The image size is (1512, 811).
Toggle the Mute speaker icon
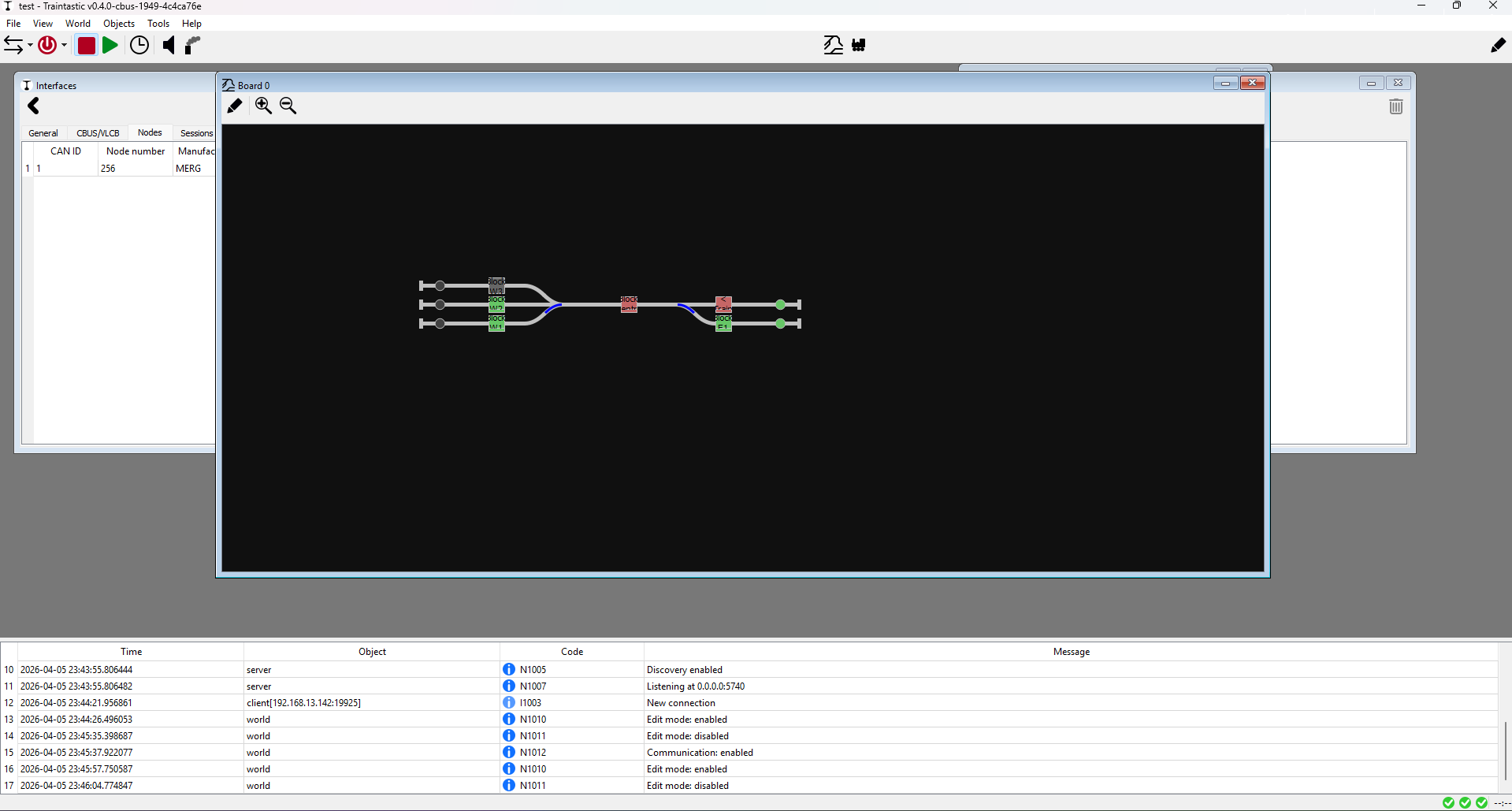click(x=168, y=46)
